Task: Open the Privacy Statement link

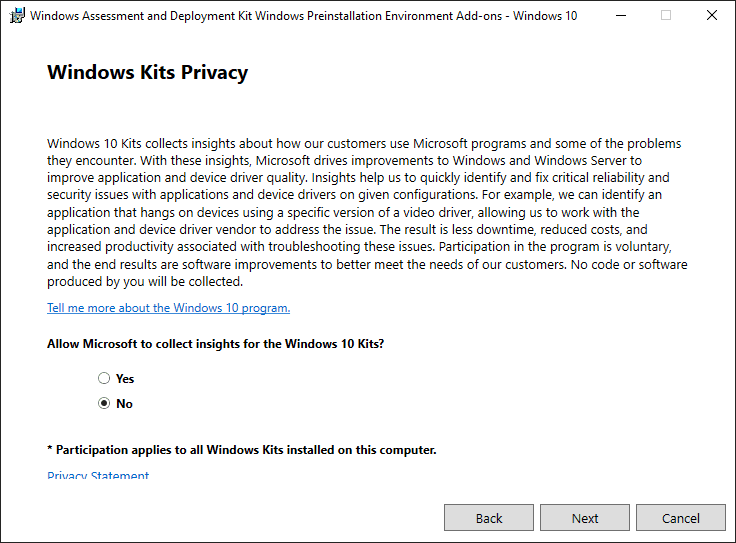Action: click(98, 476)
